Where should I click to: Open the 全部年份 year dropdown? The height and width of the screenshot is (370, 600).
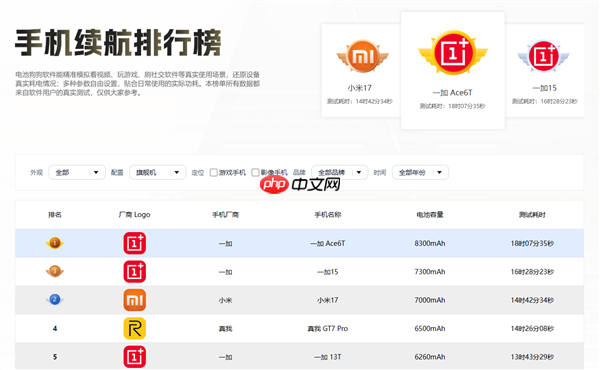(x=420, y=173)
